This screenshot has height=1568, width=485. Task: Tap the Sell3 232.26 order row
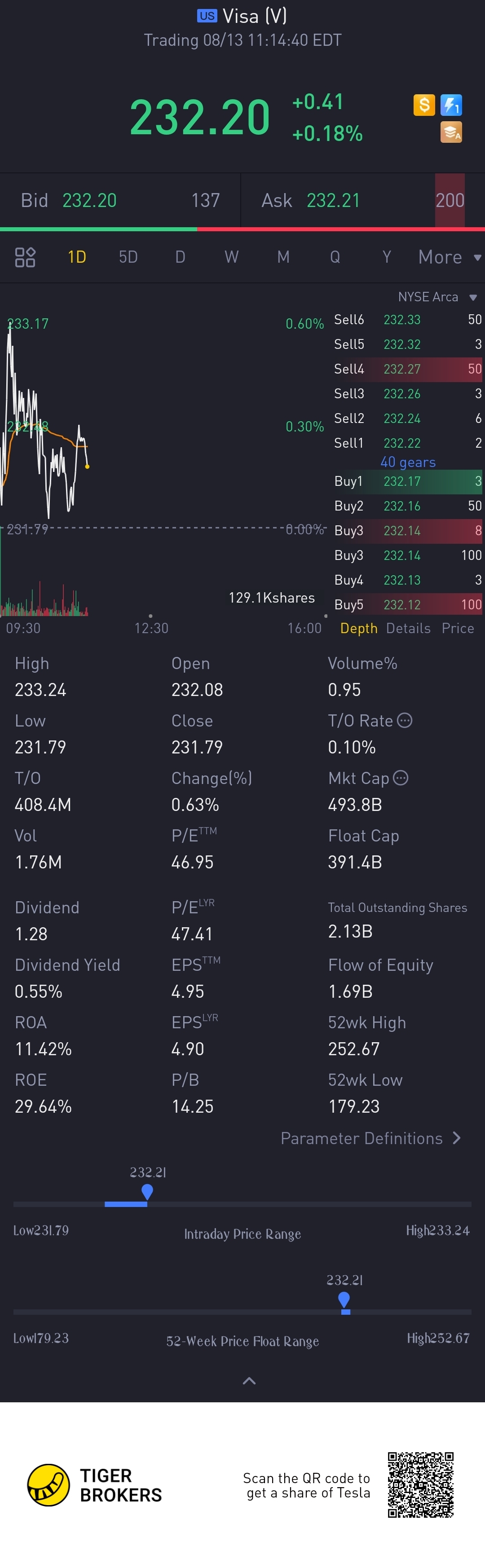407,394
